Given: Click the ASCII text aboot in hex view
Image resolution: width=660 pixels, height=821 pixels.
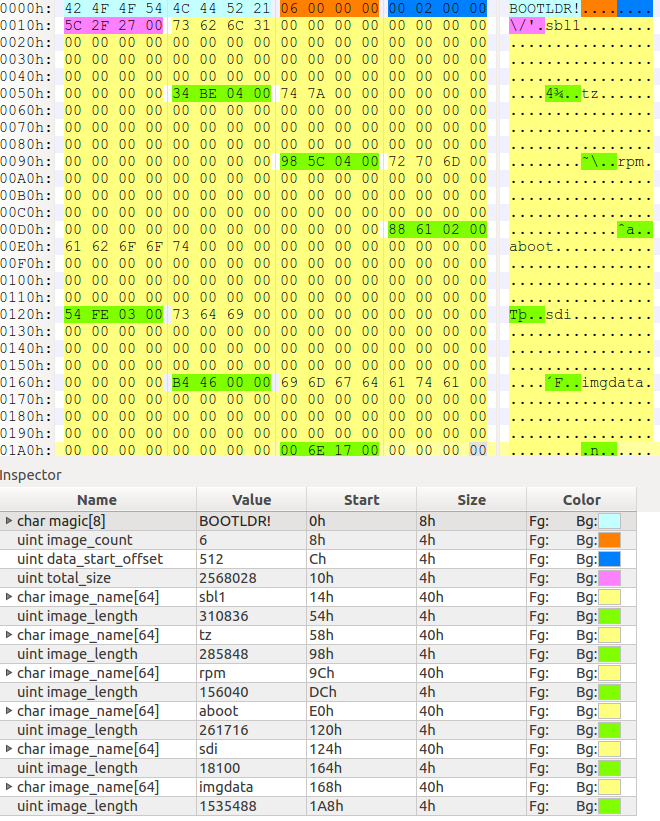Looking at the screenshot, I should tap(531, 247).
